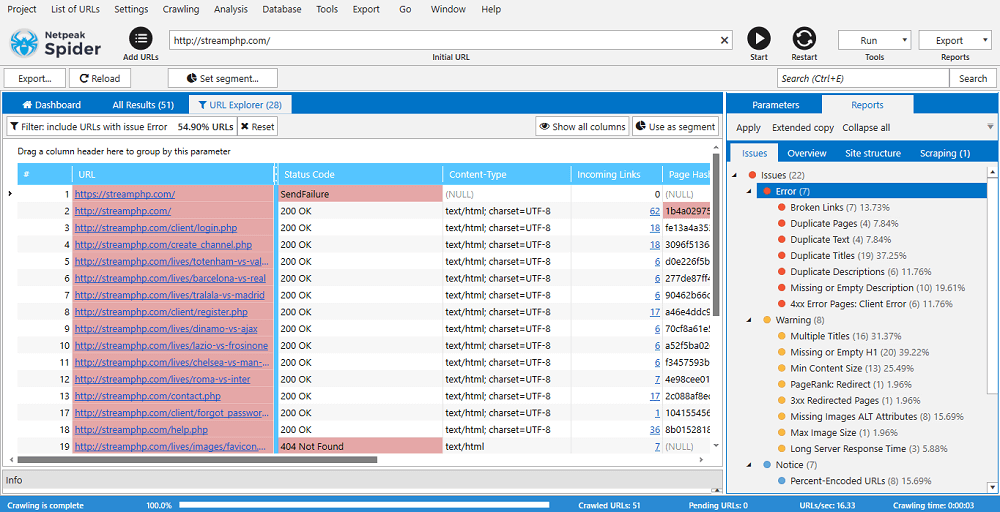Click the crawl progress bar

point(364,505)
